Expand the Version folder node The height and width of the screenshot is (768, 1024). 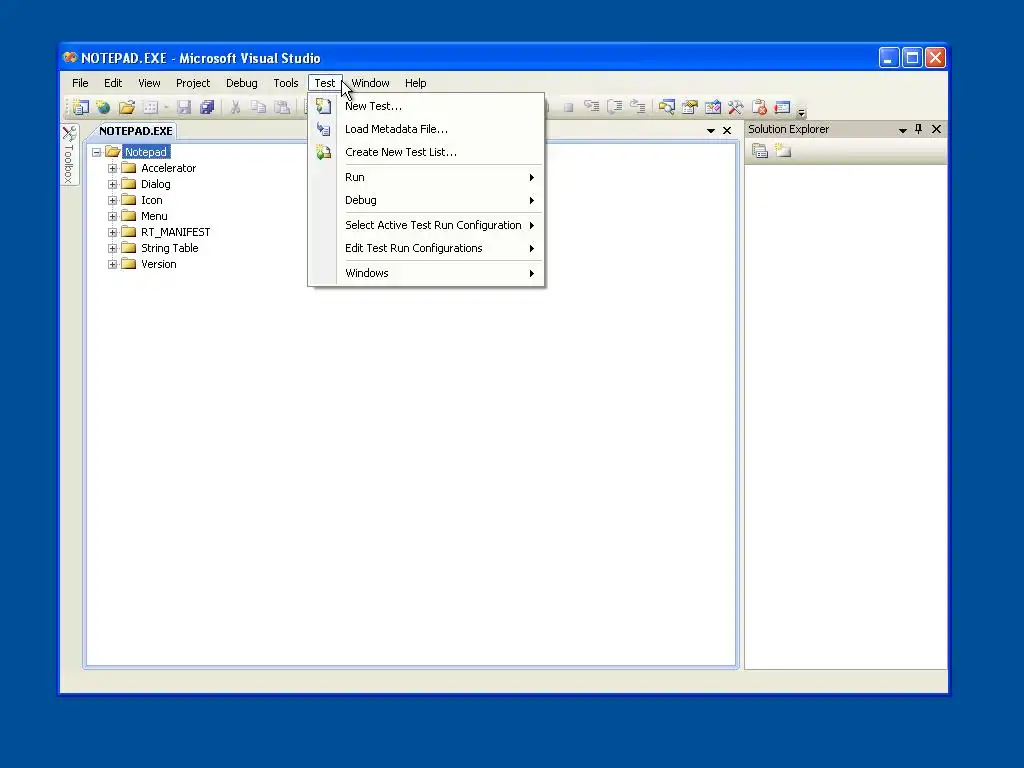click(112, 264)
